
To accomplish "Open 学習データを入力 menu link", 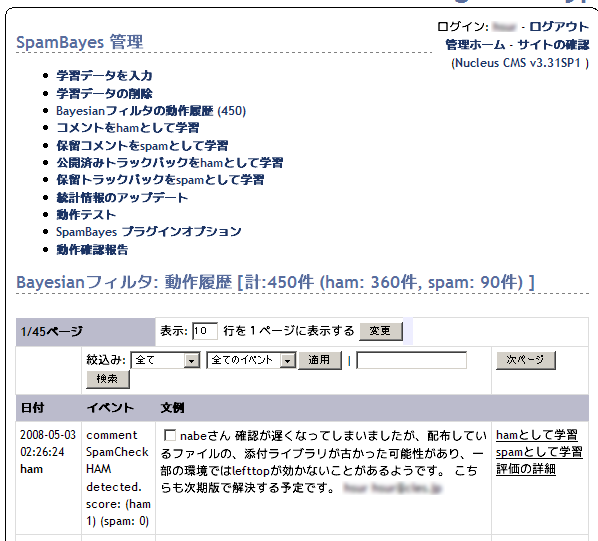I will 104,75.
